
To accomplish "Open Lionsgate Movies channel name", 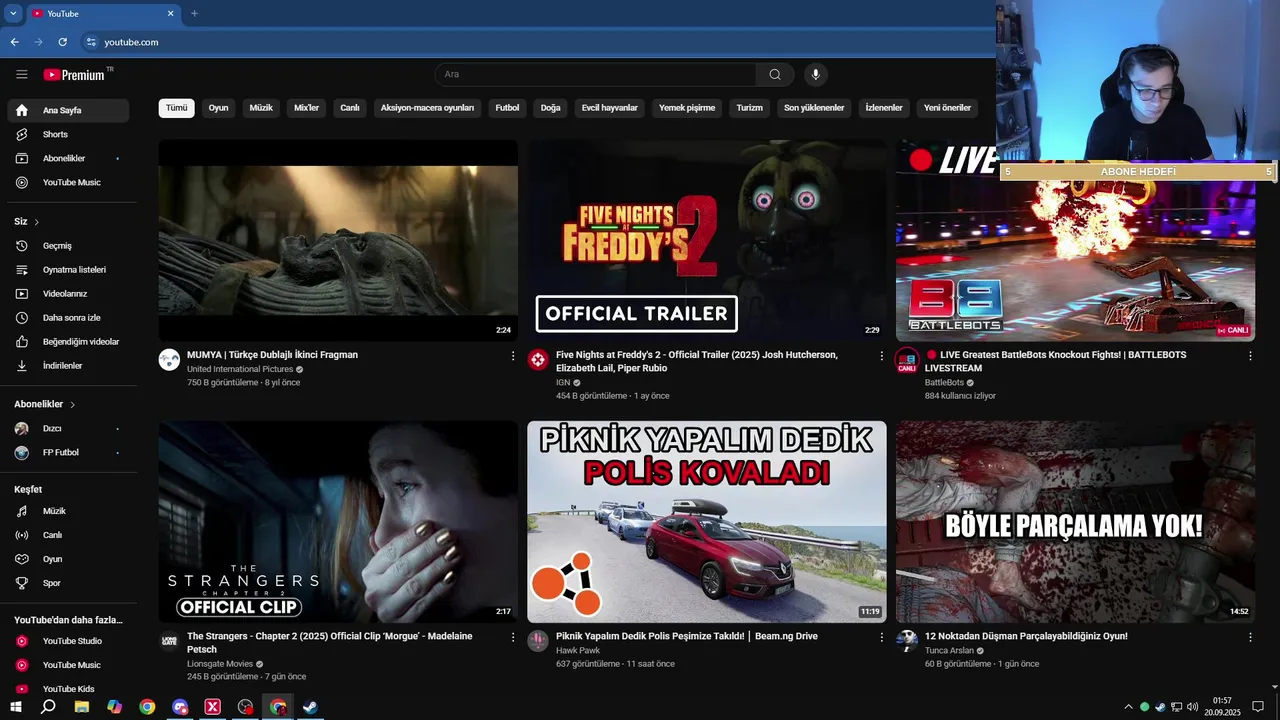I will pyautogui.click(x=220, y=664).
